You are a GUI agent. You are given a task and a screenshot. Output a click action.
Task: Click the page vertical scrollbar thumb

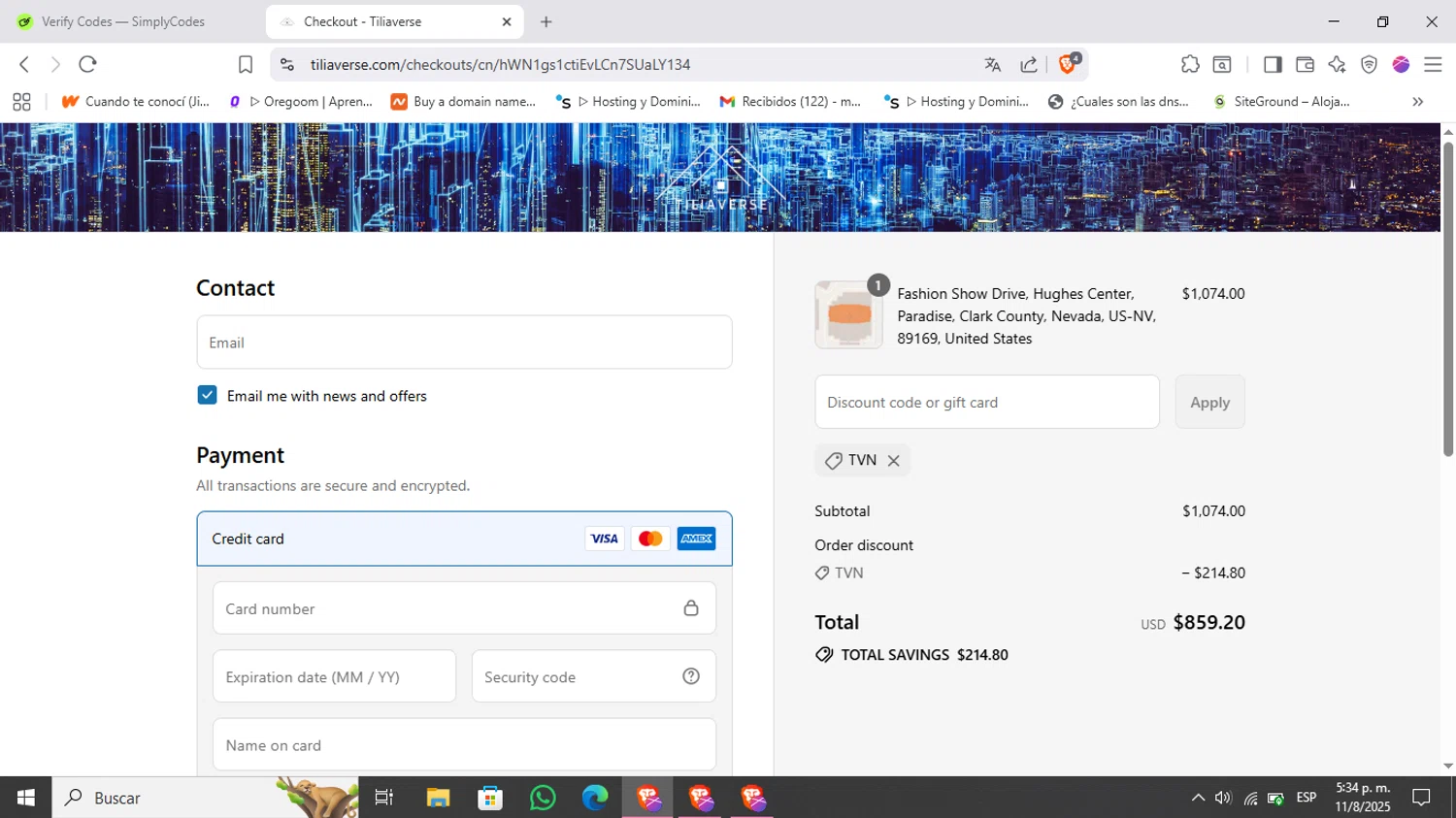click(1447, 299)
